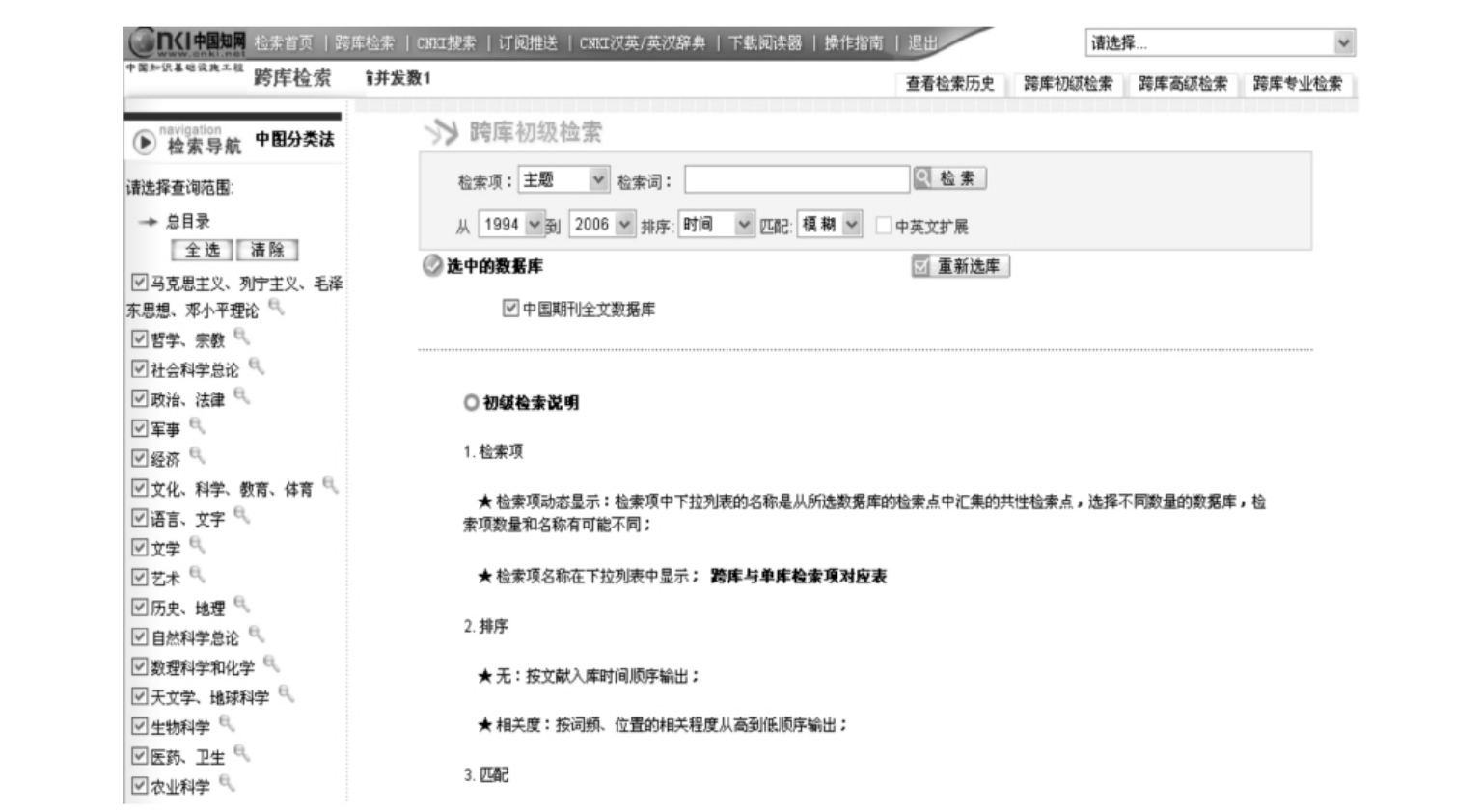Viewport: 1482px width, 812px height.
Task: Toggle the 马克思主义、列宁主义 checkbox
Action: click(x=139, y=283)
